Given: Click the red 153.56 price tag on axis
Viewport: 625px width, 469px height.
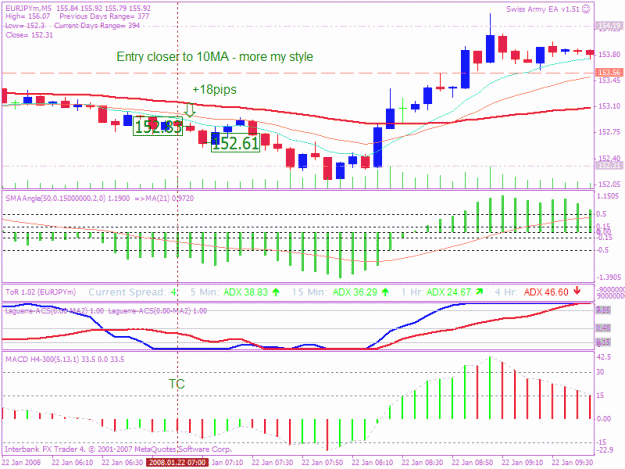Looking at the screenshot, I should point(609,73).
